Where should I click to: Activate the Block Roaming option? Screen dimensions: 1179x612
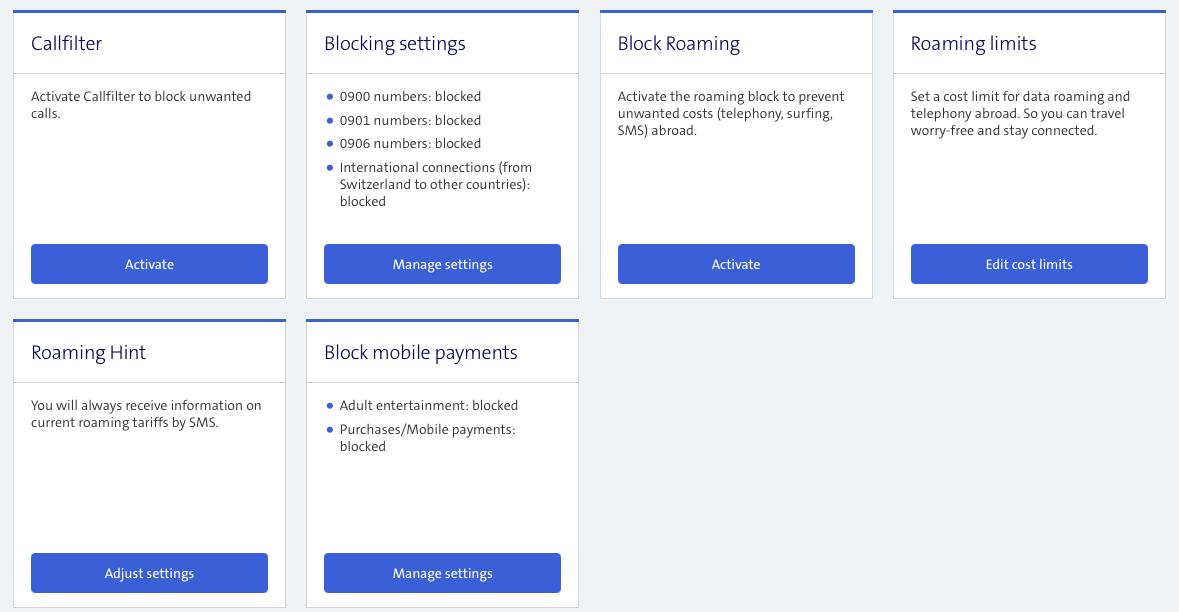[735, 264]
